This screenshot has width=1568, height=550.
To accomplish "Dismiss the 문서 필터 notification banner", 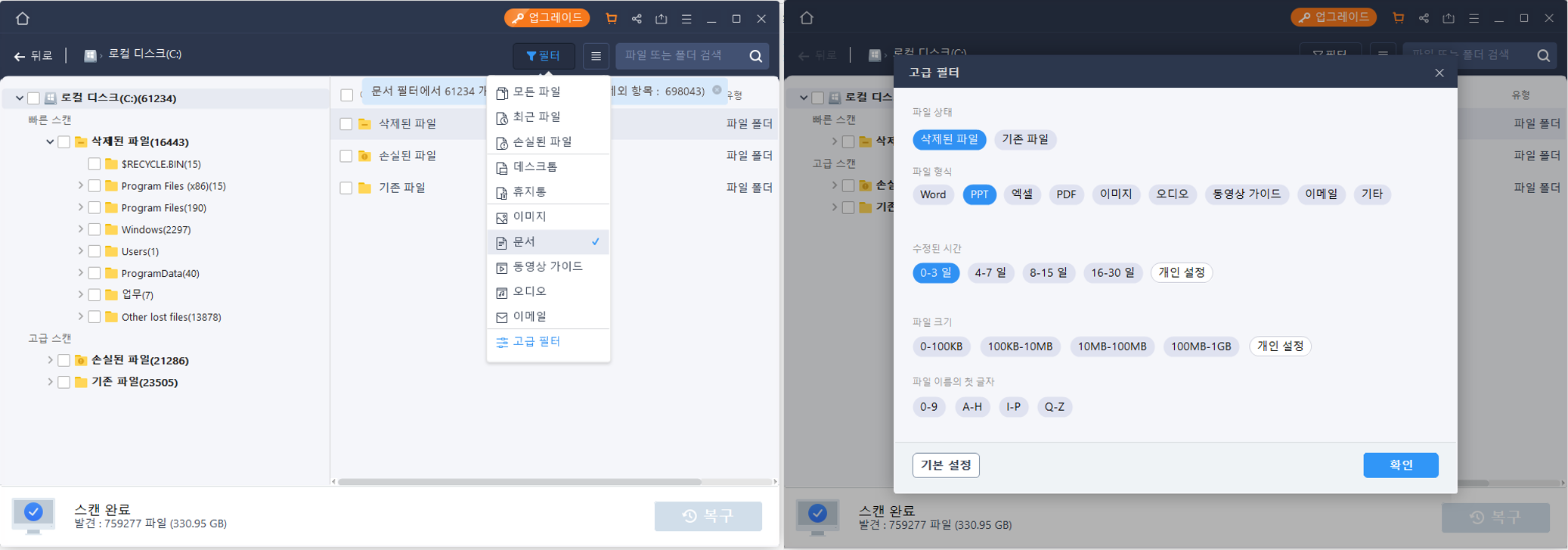I will click(717, 90).
